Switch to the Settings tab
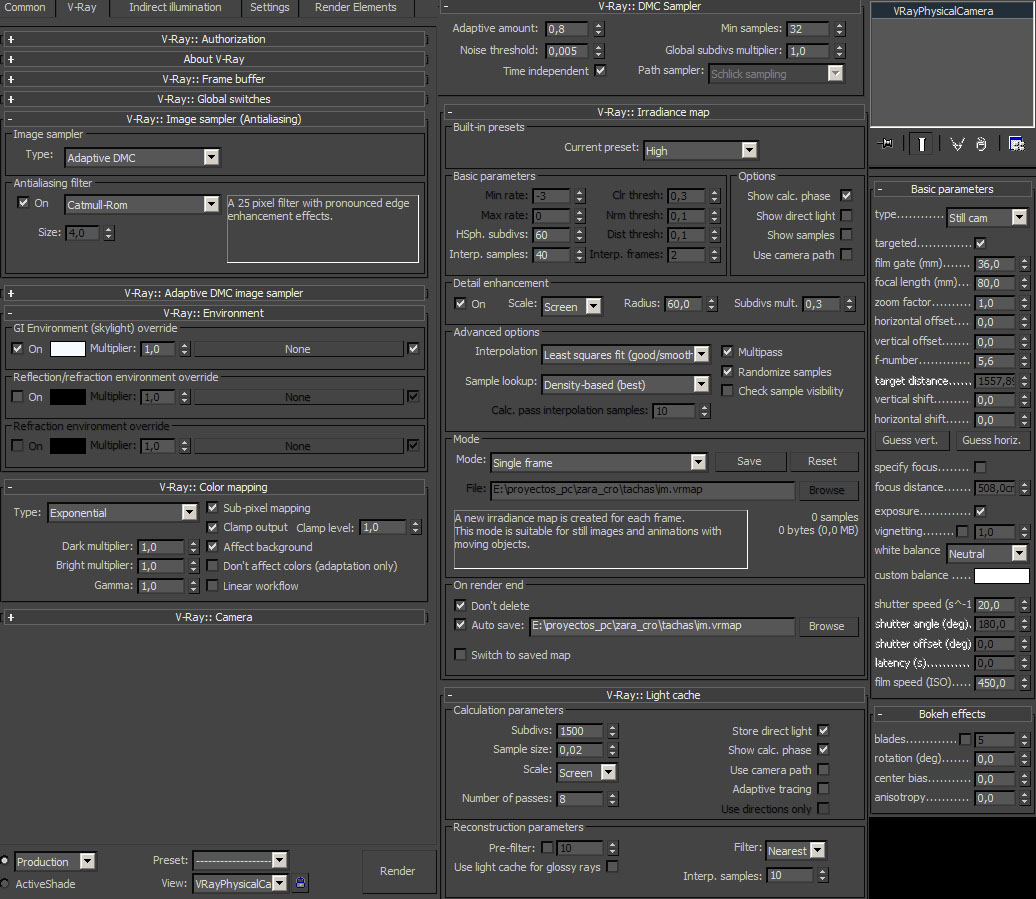Image resolution: width=1036 pixels, height=899 pixels. tap(270, 7)
